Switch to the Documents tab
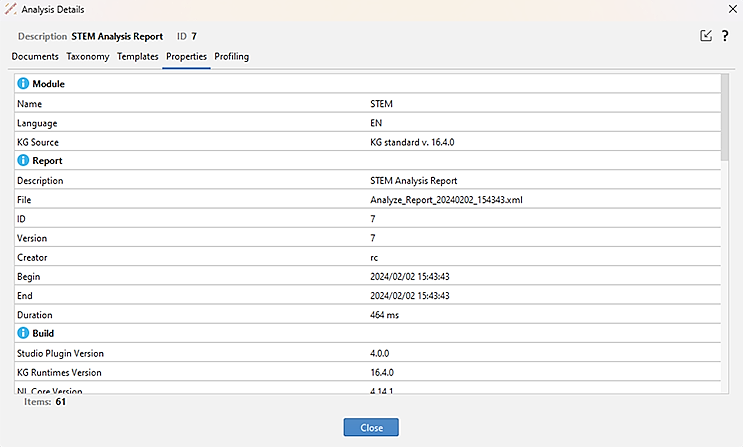743x447 pixels. pos(35,57)
